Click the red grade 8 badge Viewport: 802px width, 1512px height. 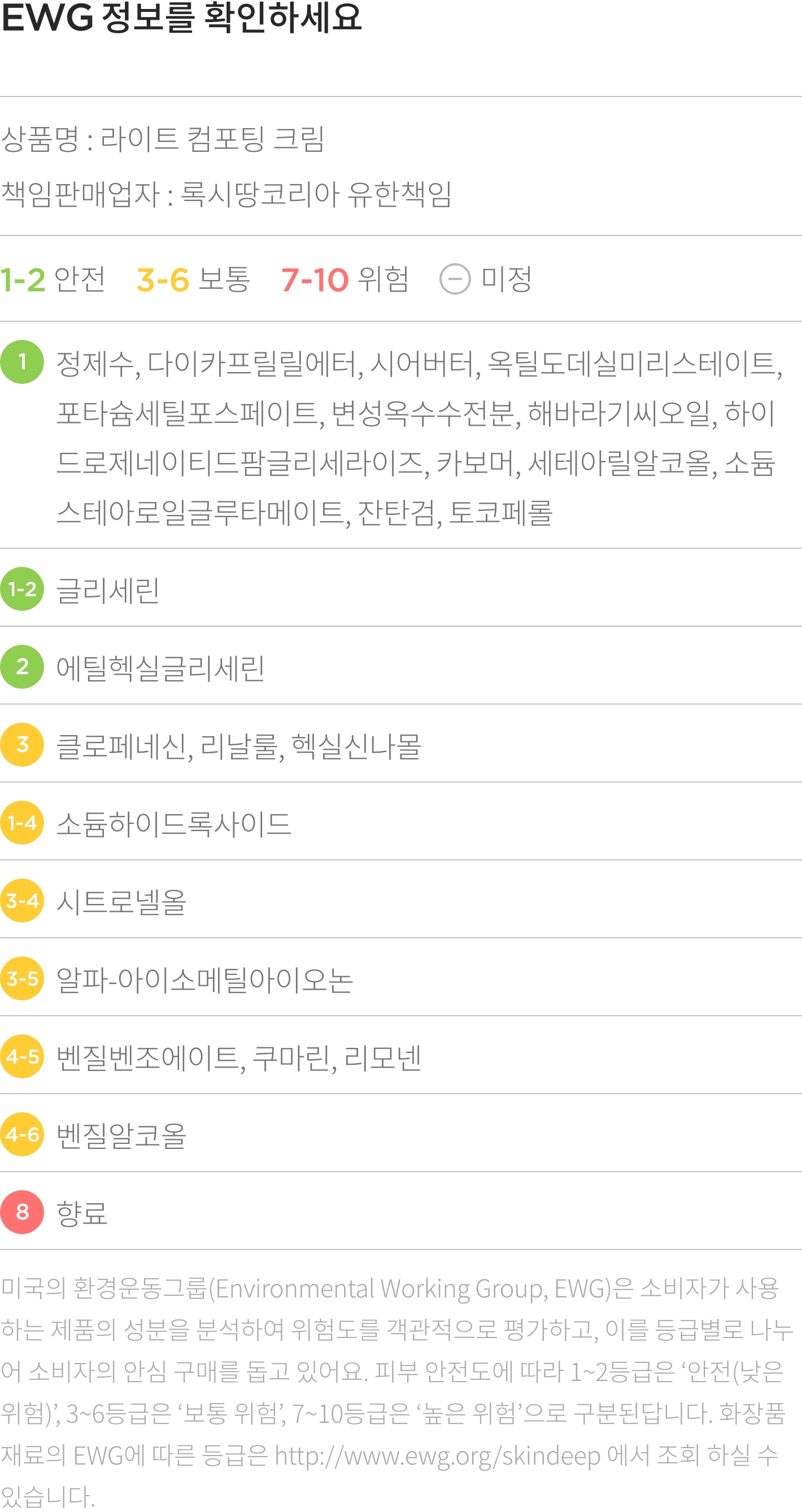point(21,1212)
